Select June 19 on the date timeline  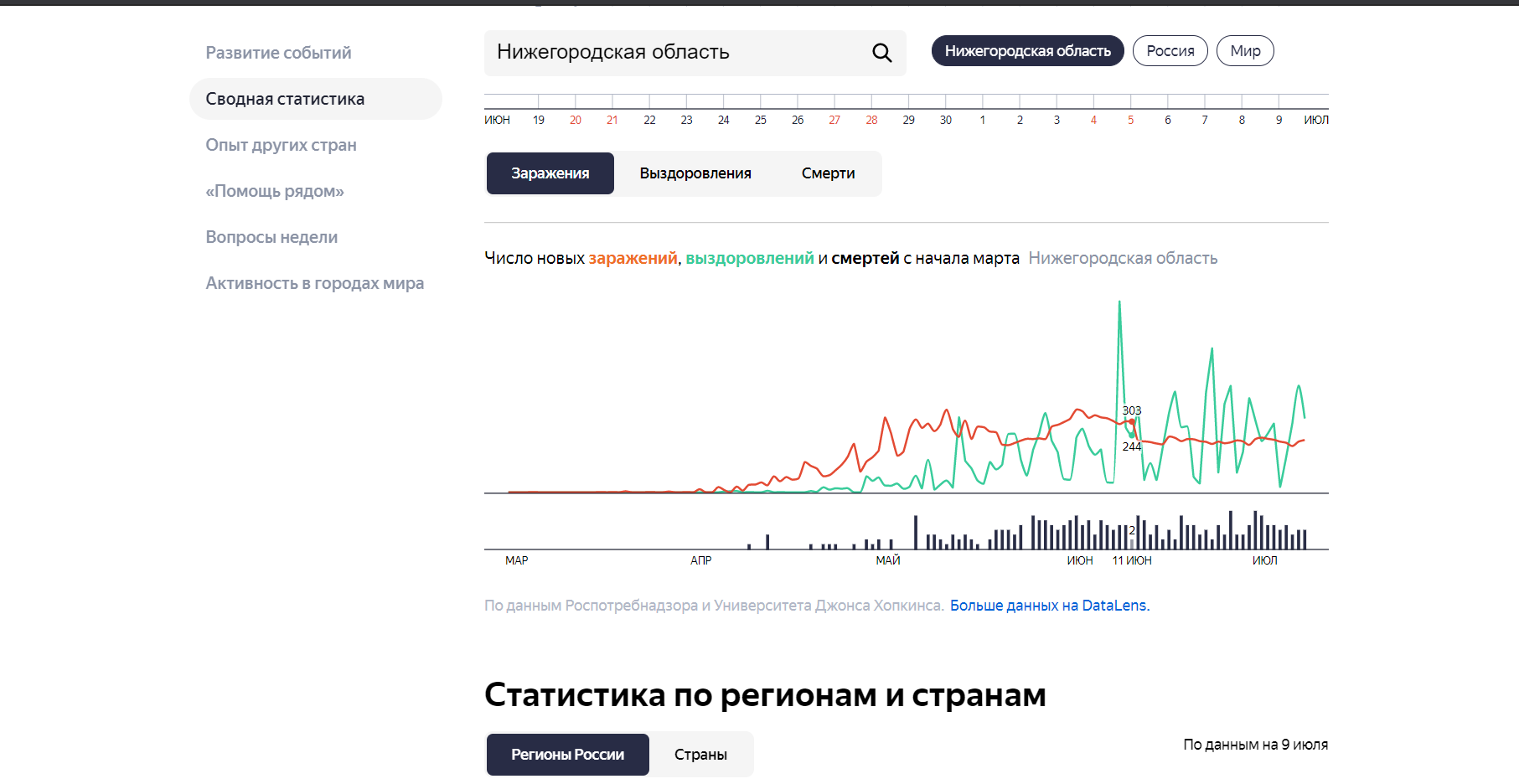(538, 119)
